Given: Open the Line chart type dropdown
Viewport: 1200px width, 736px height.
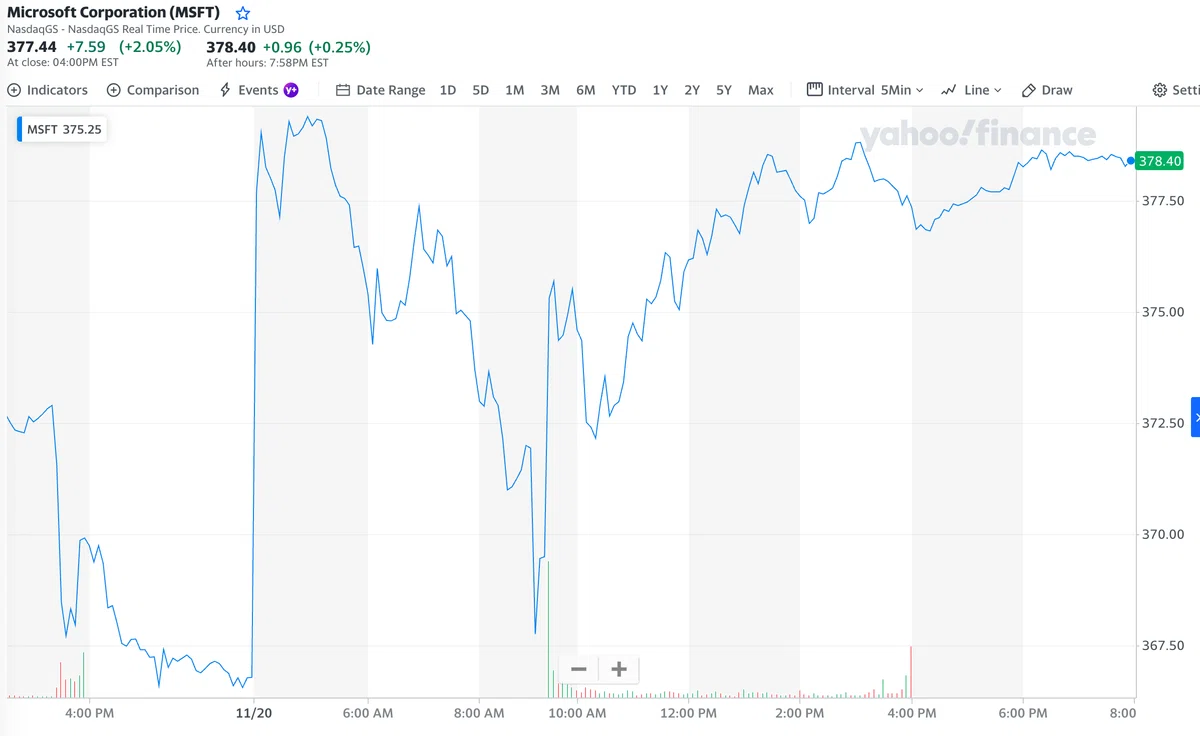Looking at the screenshot, I should tap(972, 90).
